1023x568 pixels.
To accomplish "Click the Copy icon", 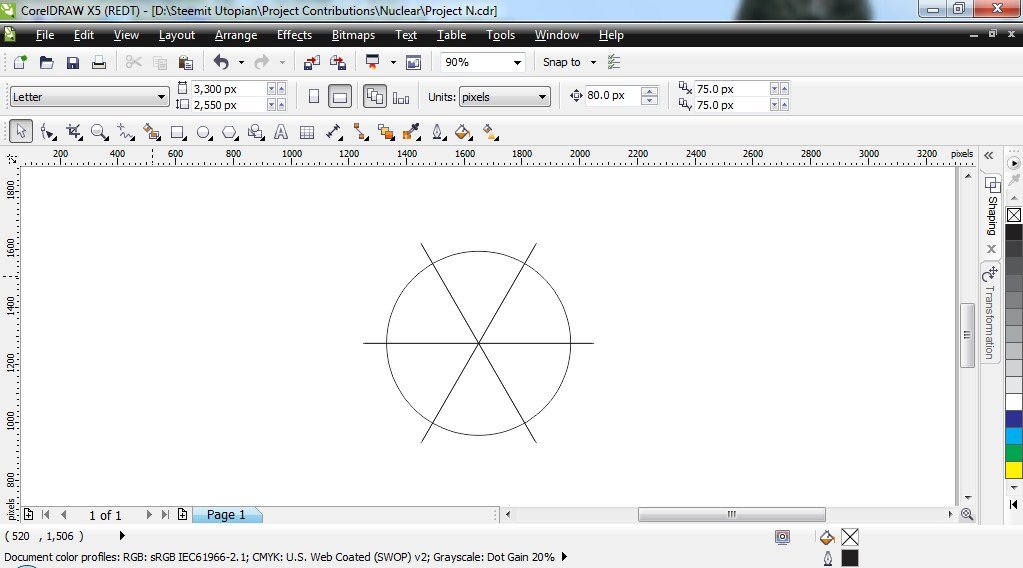I will click(160, 62).
